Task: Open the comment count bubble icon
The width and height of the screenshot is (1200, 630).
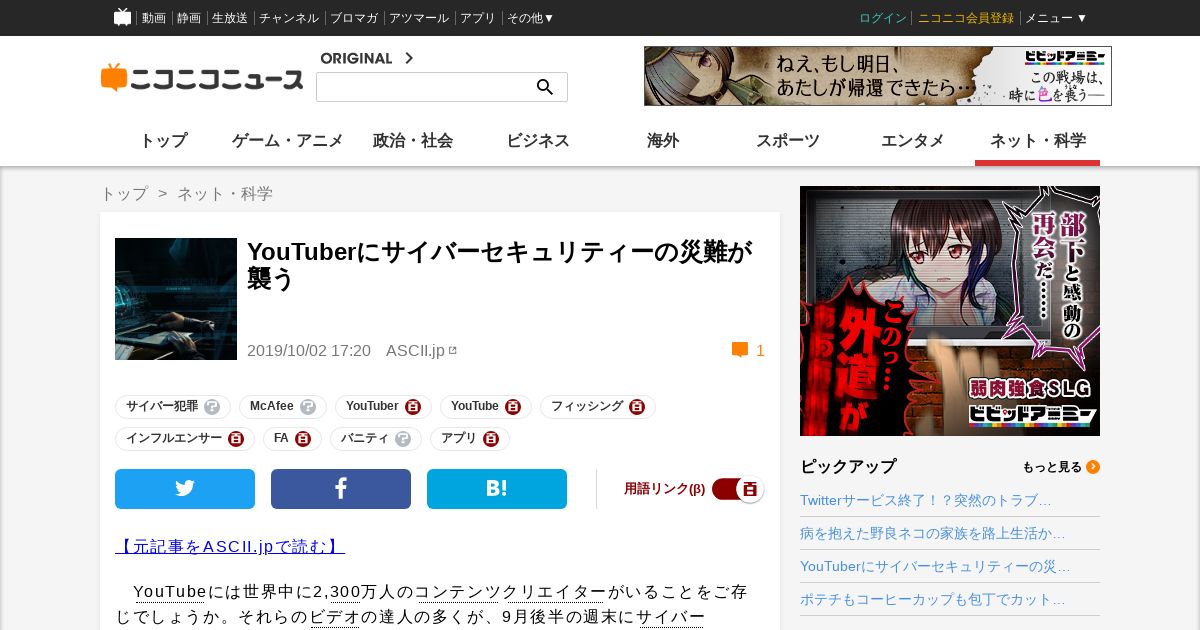Action: coord(740,350)
